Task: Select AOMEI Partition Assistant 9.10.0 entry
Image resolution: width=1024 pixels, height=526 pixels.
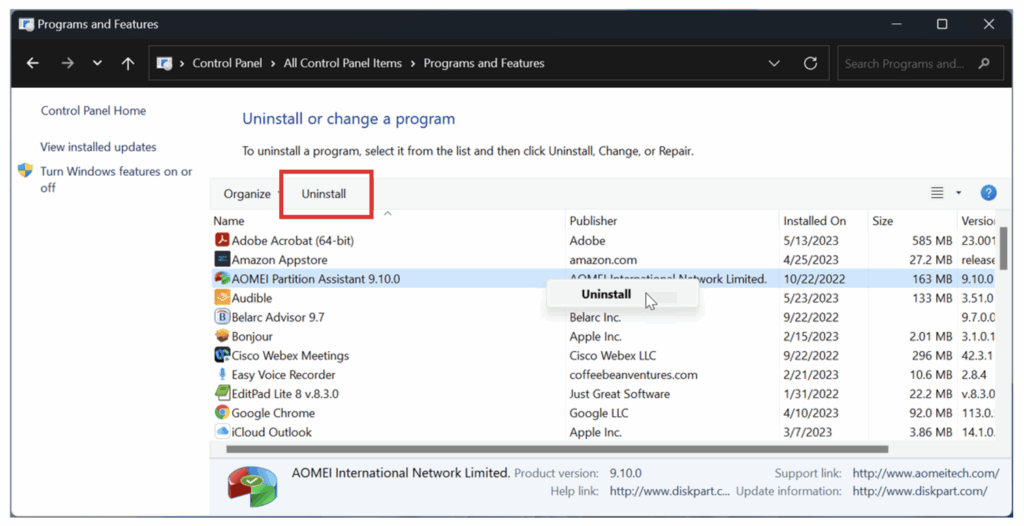Action: [x=316, y=279]
